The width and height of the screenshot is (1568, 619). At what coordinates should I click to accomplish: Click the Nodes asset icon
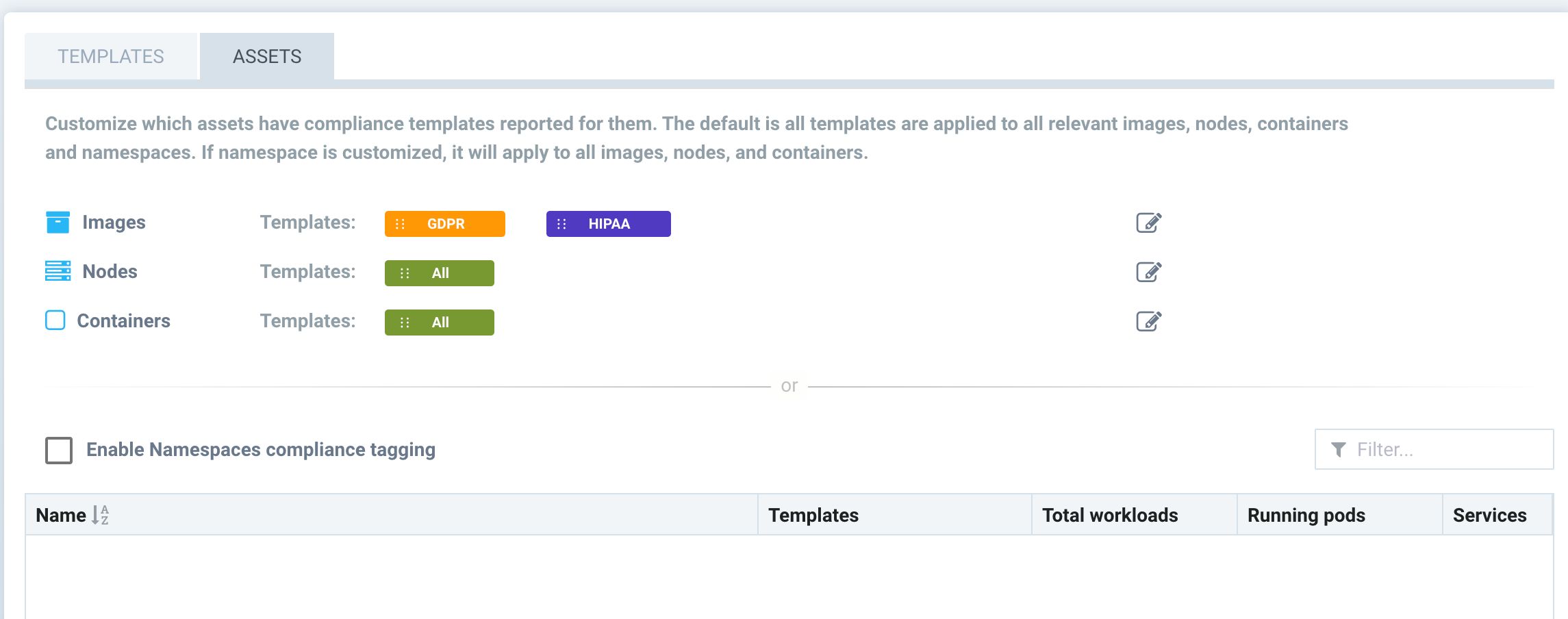tap(58, 271)
